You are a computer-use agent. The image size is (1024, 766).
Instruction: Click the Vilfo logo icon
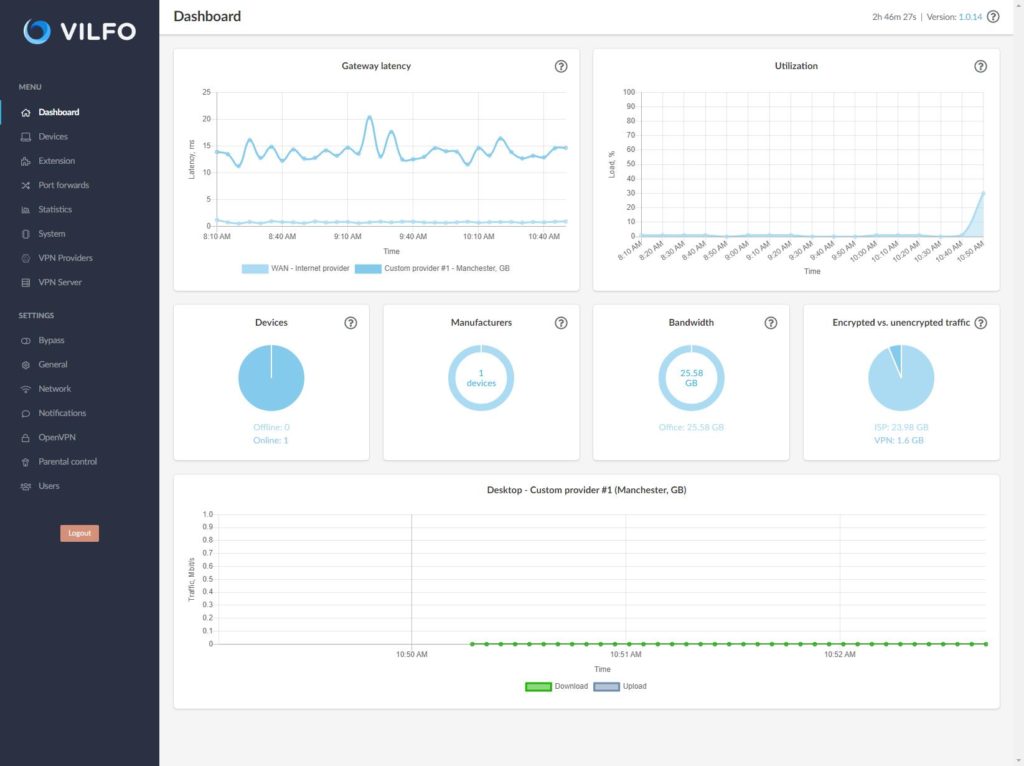37,31
